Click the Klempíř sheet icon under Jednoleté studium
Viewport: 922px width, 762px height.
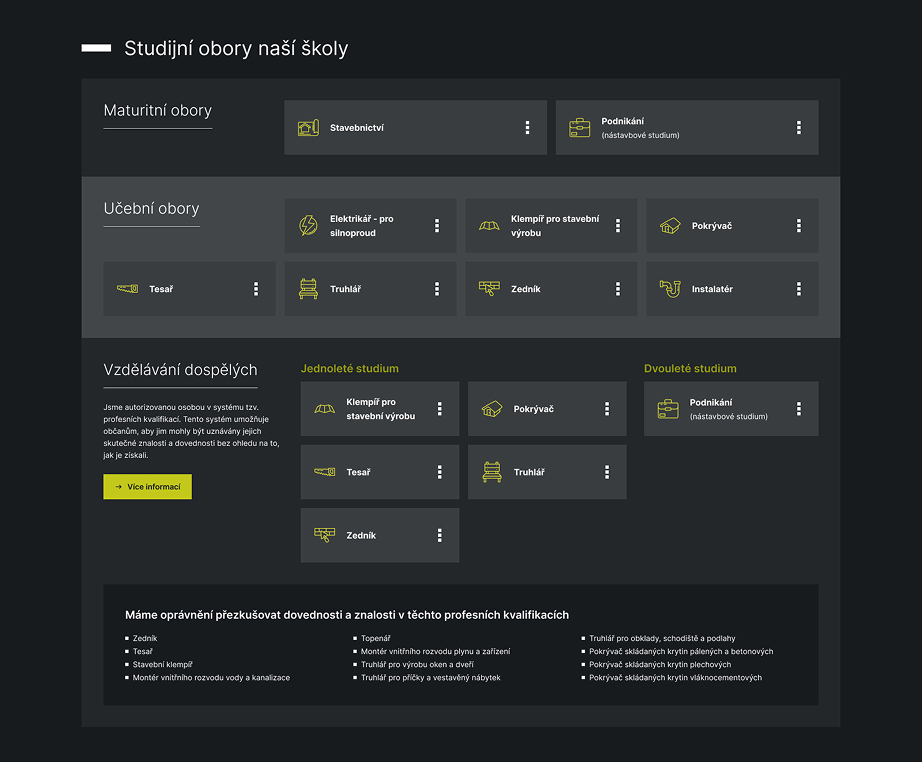pos(325,409)
